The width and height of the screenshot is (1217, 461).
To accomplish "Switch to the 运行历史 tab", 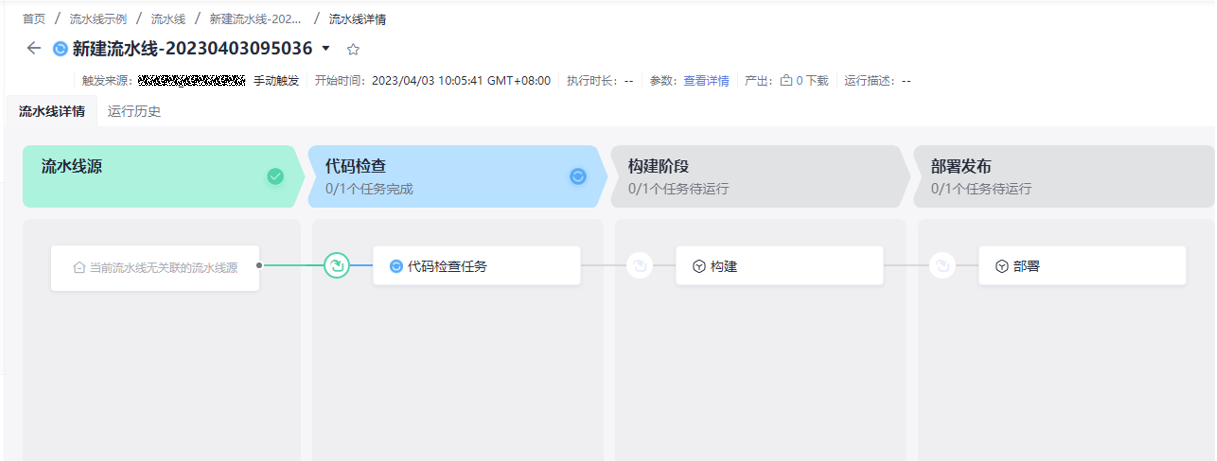I will click(134, 111).
